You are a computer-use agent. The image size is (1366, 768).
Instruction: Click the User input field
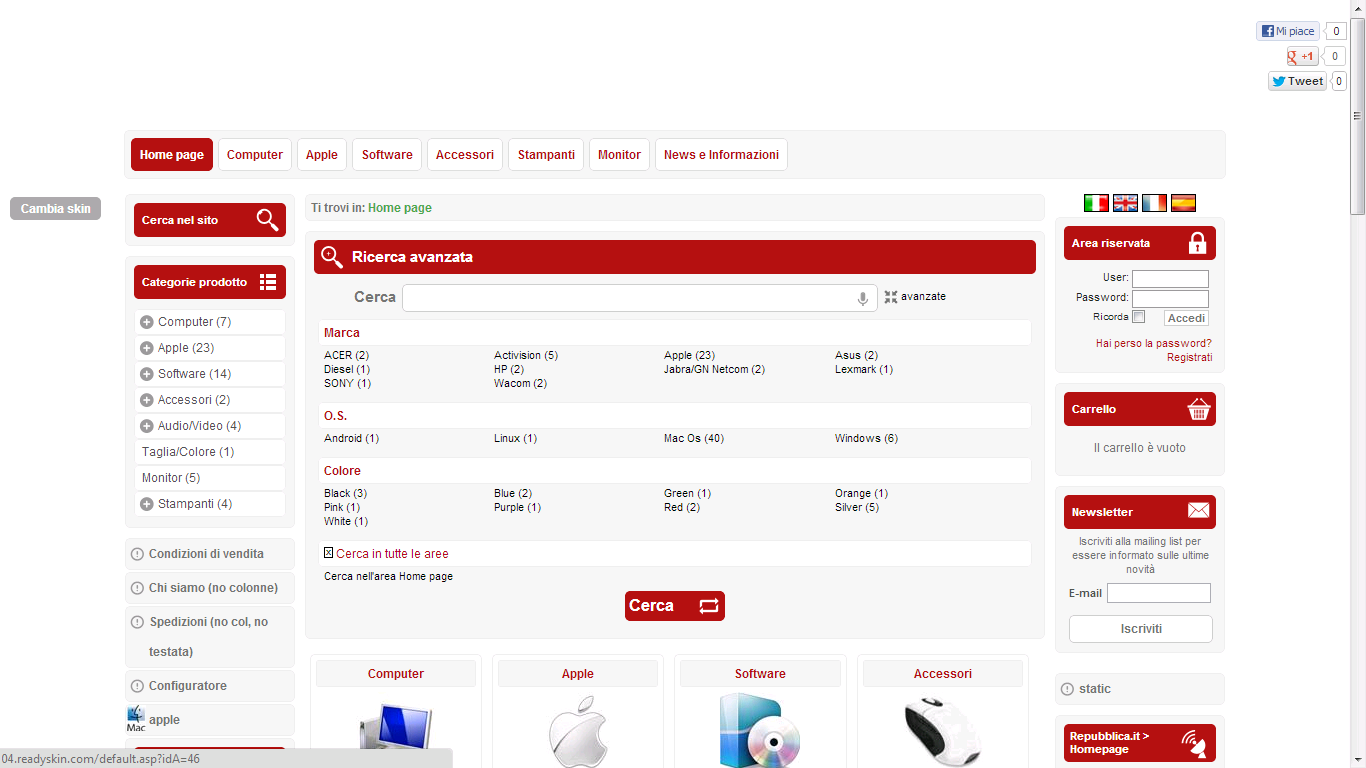(x=1170, y=279)
